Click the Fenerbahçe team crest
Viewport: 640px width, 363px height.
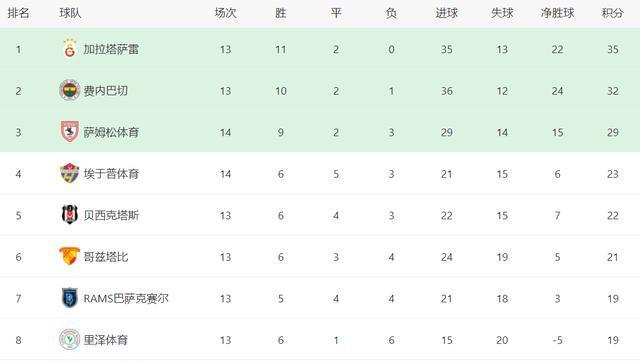click(69, 90)
